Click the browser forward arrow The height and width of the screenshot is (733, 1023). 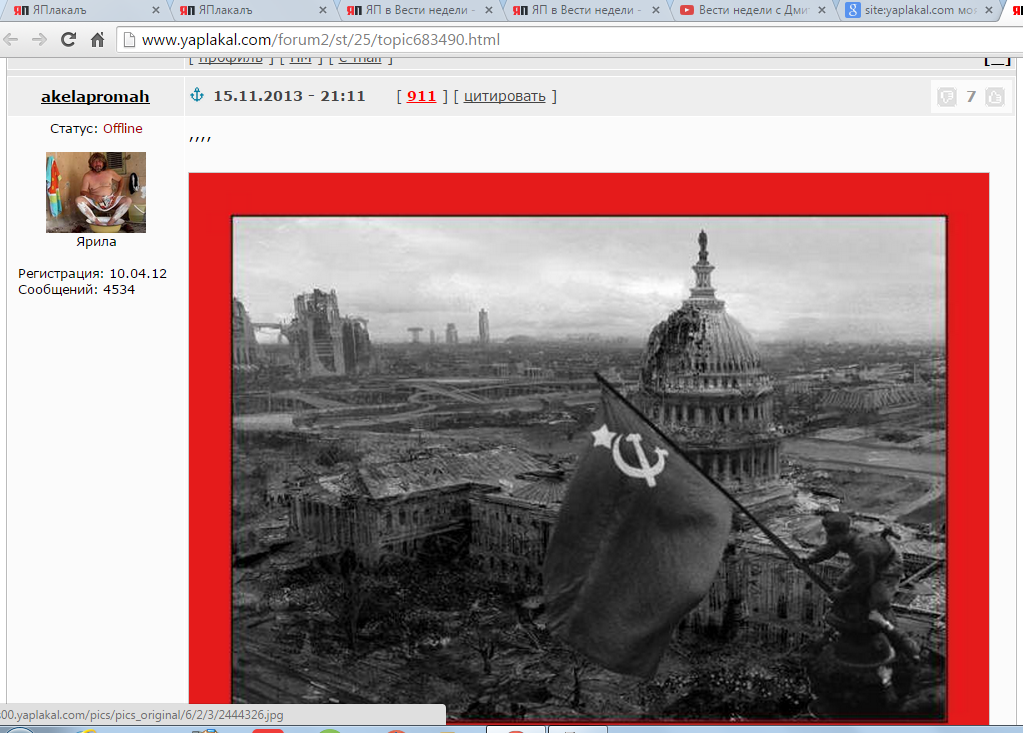coord(39,40)
